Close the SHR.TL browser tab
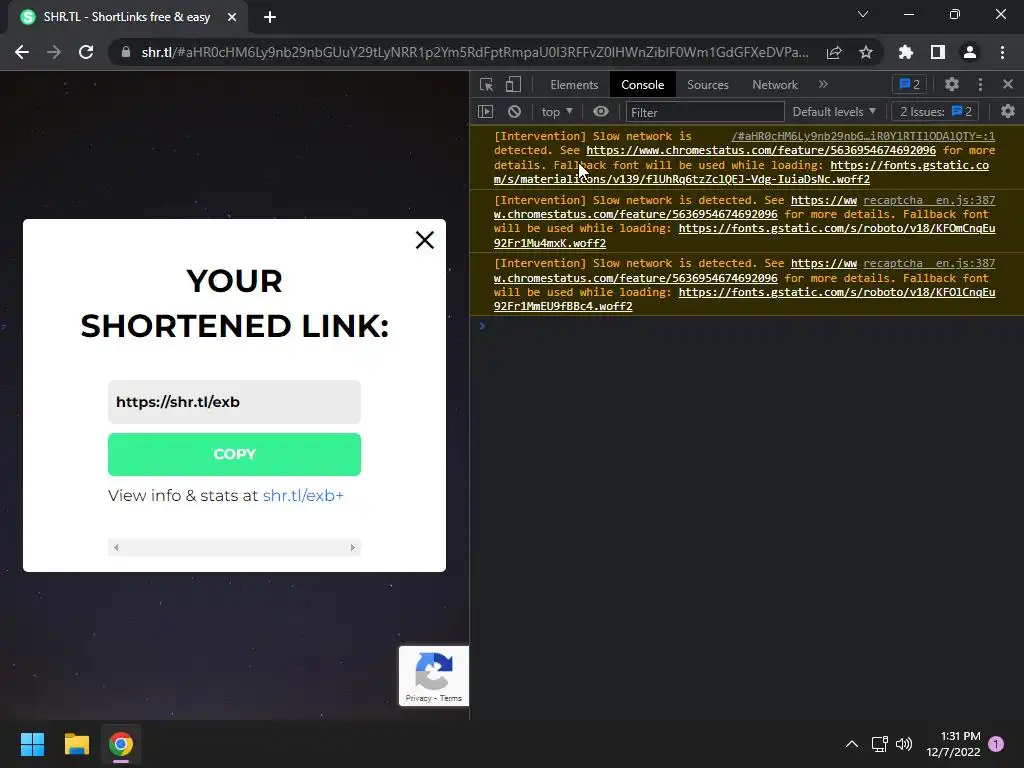The height and width of the screenshot is (768, 1024). pos(232,17)
